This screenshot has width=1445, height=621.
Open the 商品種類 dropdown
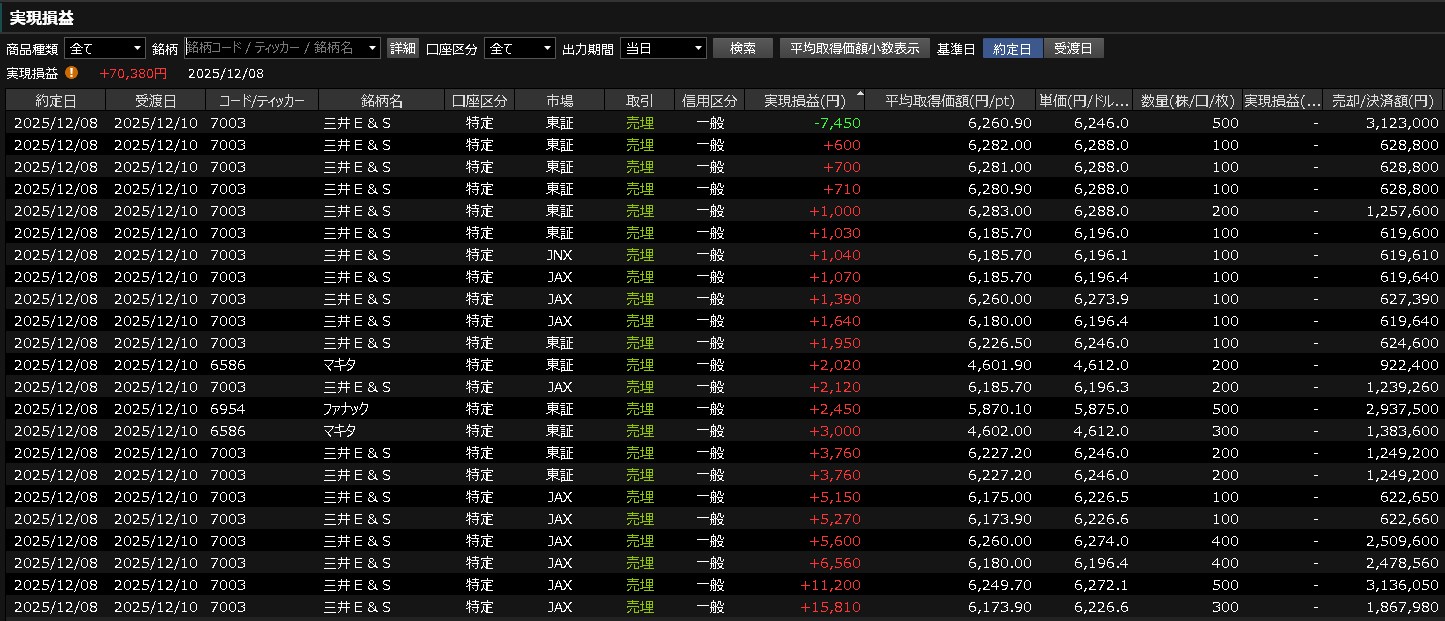click(105, 48)
